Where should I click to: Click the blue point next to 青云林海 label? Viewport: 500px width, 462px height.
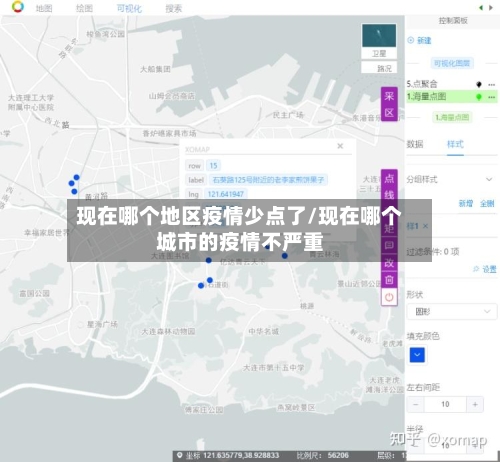coord(285,256)
